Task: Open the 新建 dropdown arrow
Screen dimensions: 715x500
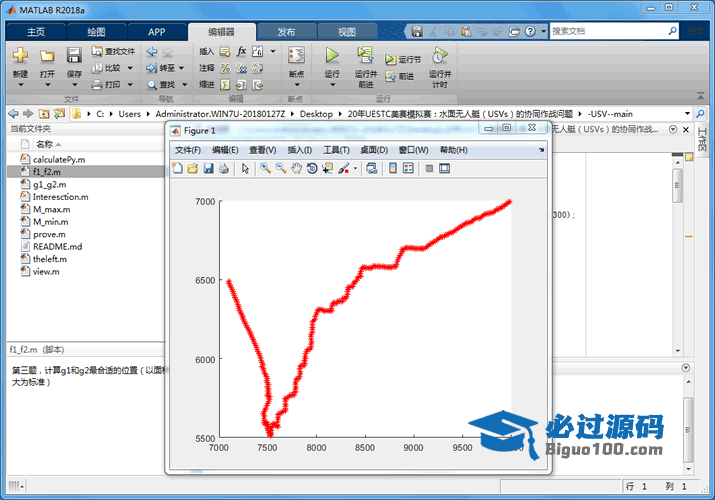Action: (21, 85)
